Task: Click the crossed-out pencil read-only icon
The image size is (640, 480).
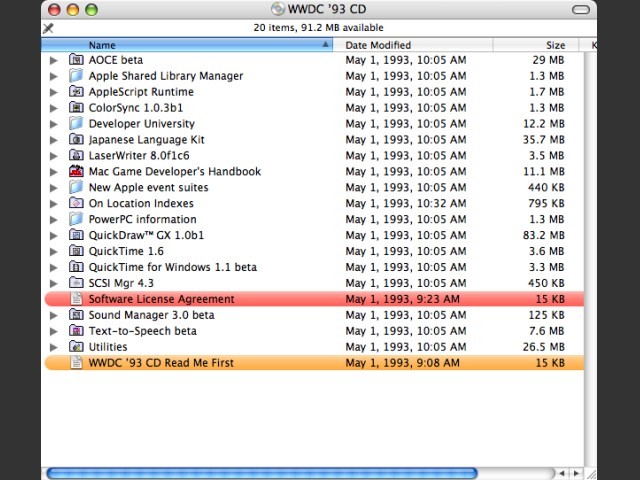Action: click(48, 28)
